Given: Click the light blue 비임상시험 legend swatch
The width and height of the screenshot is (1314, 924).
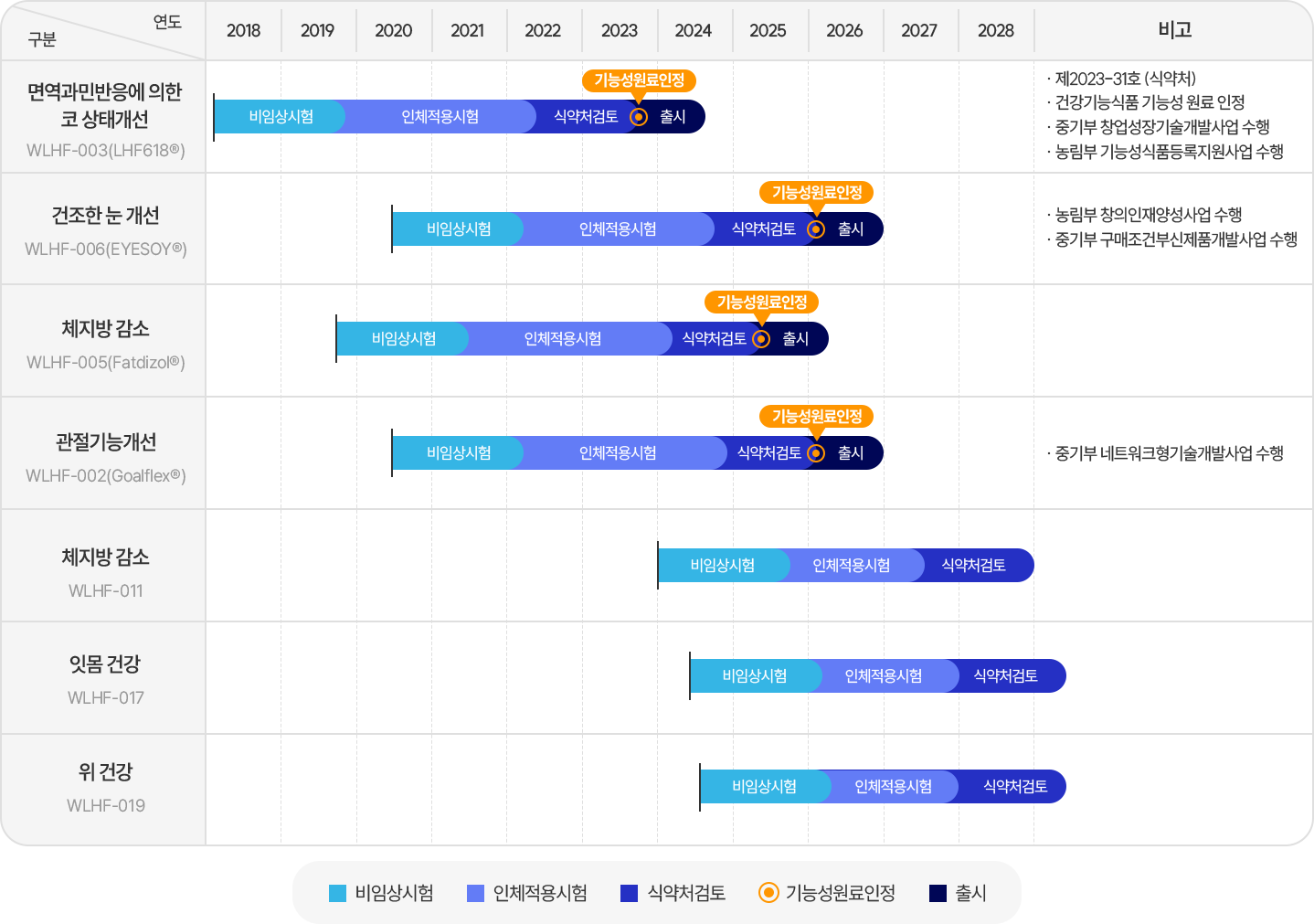Looking at the screenshot, I should click(x=337, y=894).
